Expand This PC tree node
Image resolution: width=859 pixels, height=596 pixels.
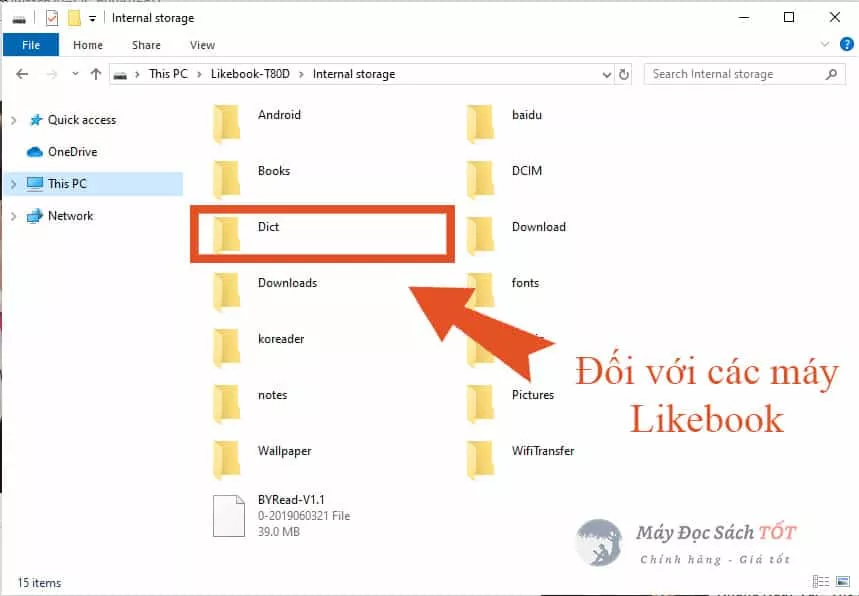[x=14, y=184]
